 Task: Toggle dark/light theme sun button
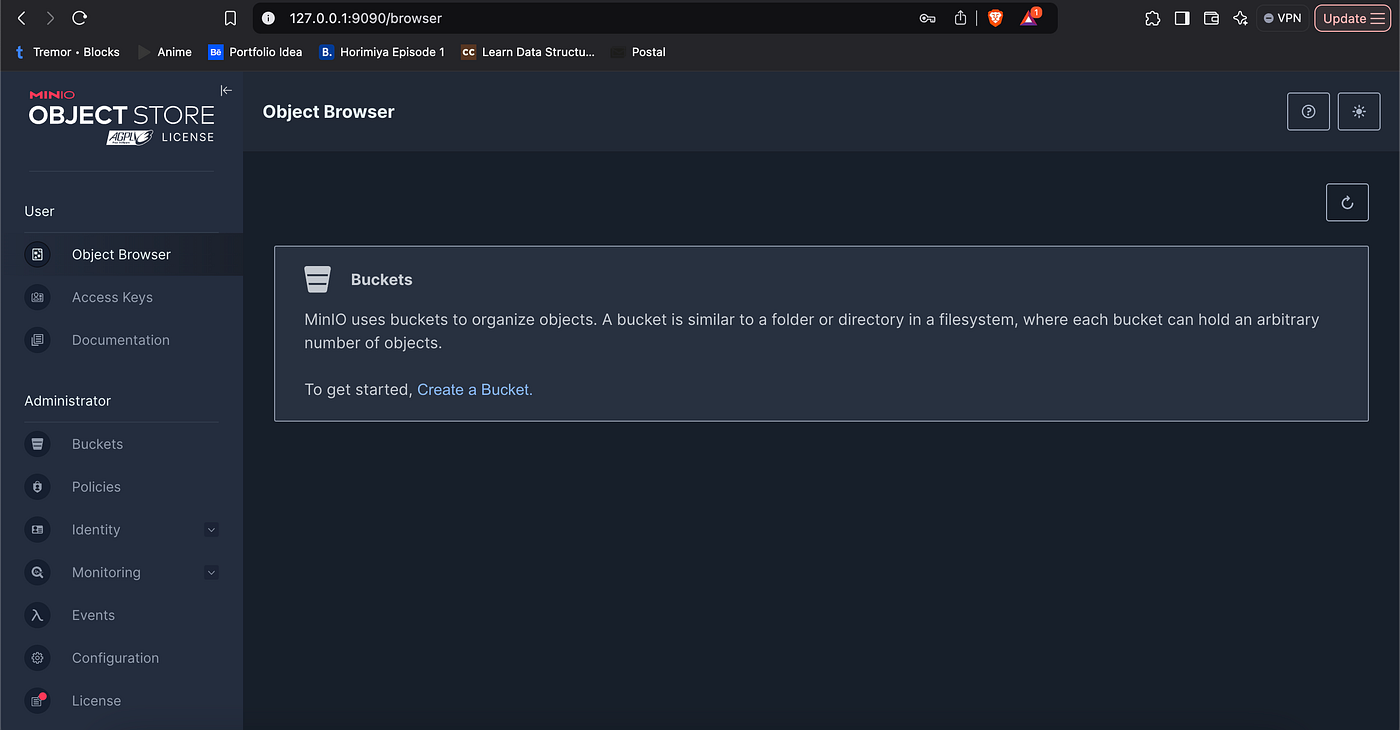point(1359,112)
